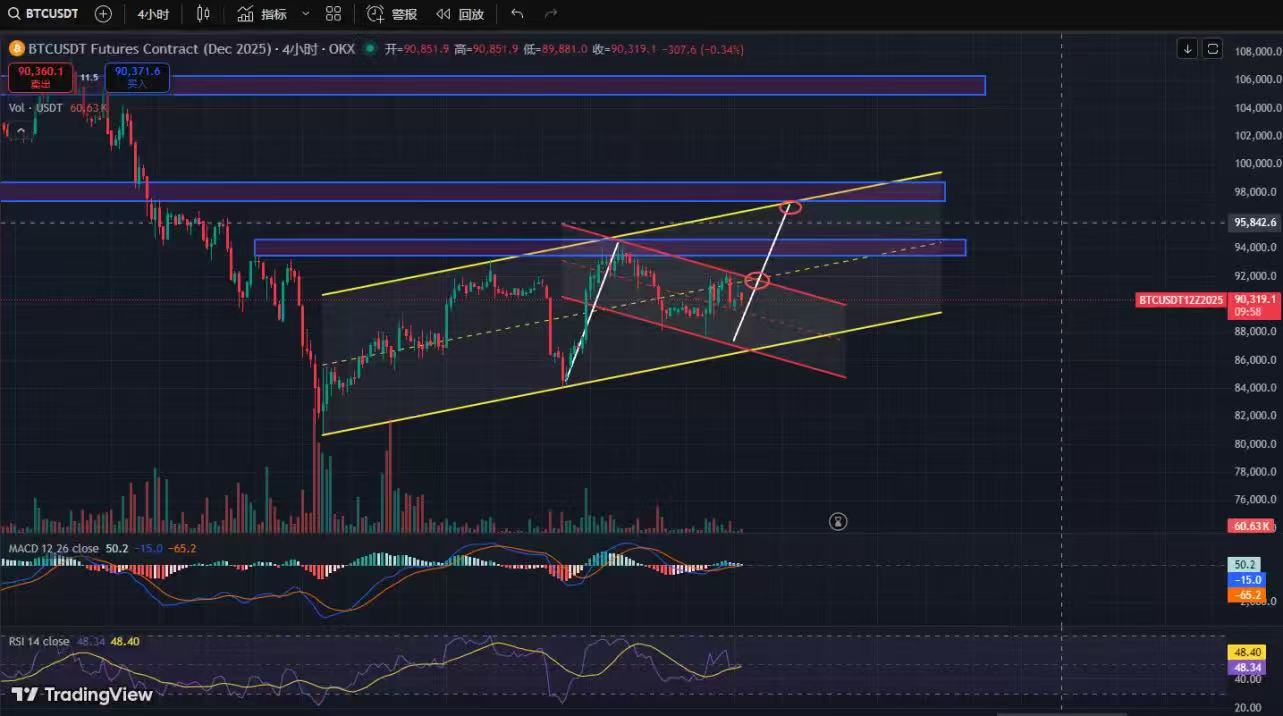The width and height of the screenshot is (1283, 716).
Task: Click the blue 买入 buy price button
Action: (137, 77)
